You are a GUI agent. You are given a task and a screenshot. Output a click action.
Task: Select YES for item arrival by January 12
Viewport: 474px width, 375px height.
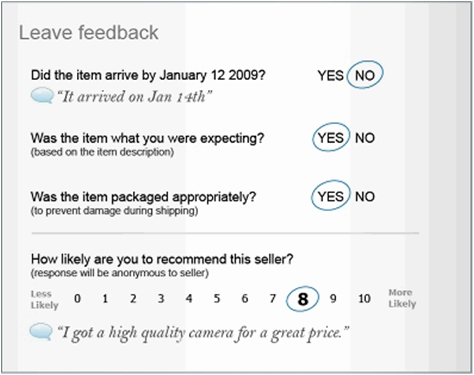tap(330, 75)
